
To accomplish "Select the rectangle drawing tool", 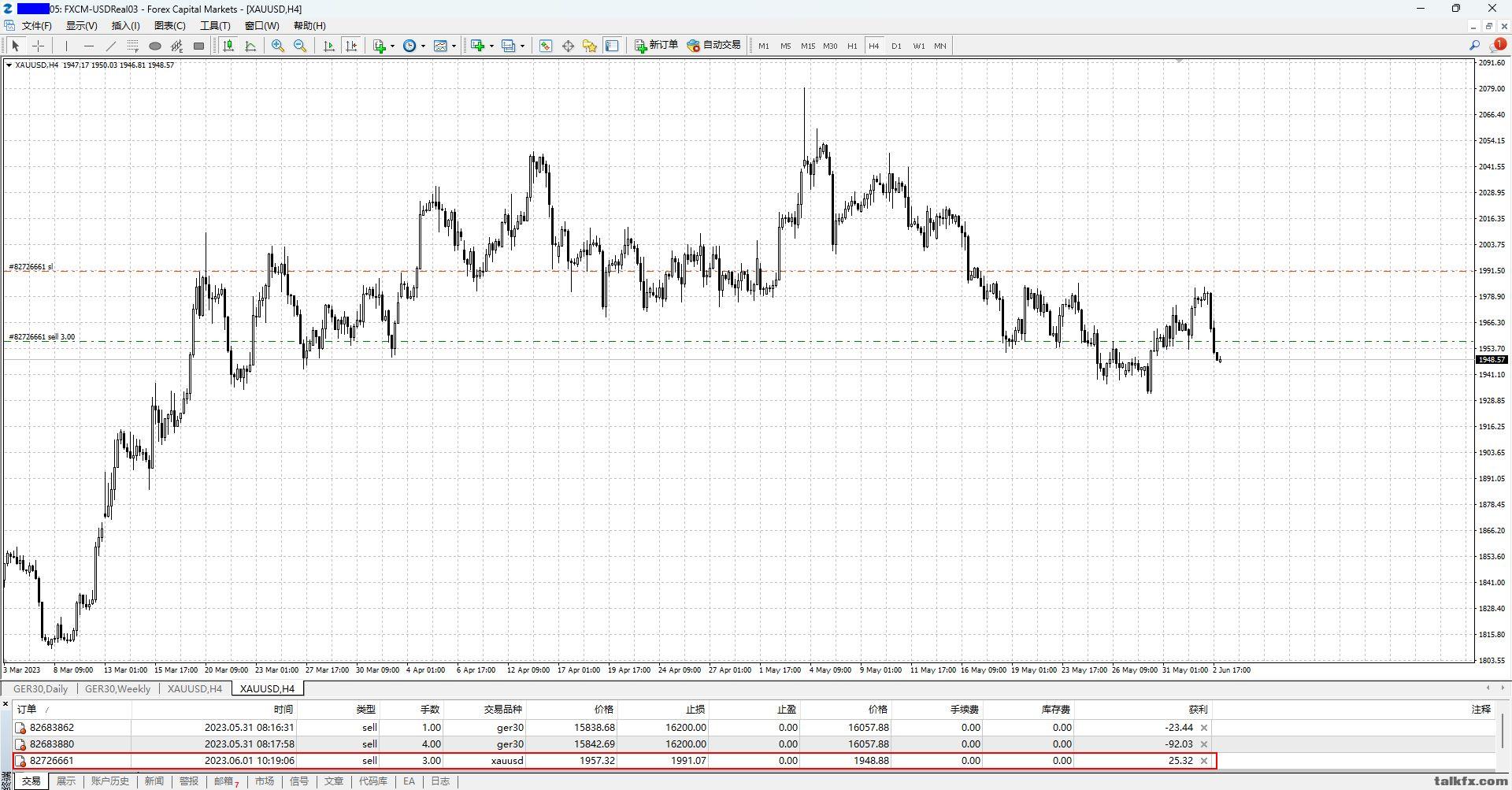I will pos(199,46).
